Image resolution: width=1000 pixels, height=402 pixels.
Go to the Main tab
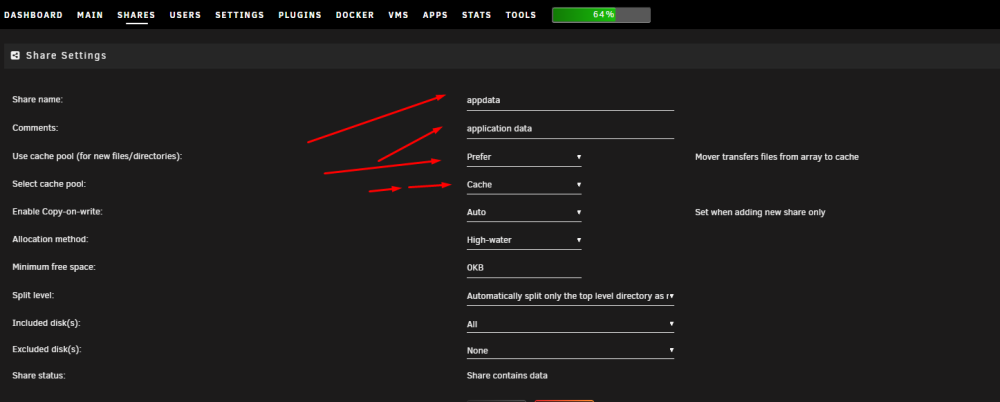click(x=90, y=15)
